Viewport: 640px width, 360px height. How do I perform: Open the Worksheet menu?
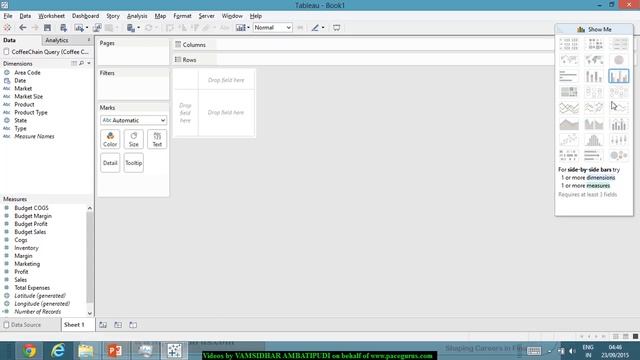pos(51,16)
